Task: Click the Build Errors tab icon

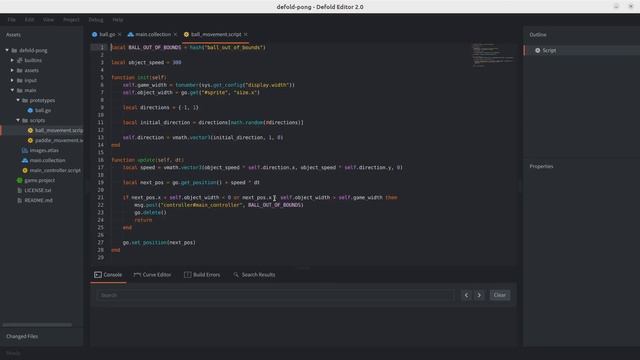Action: coord(187,275)
